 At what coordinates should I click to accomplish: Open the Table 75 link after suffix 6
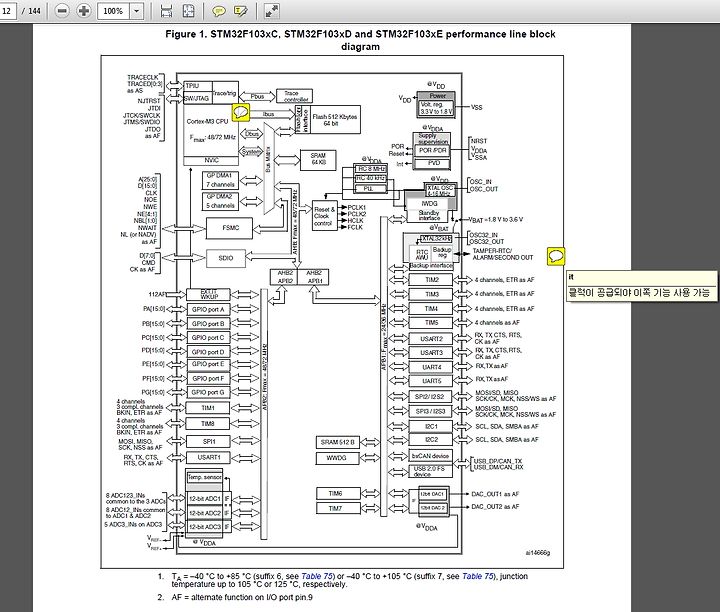point(317,576)
